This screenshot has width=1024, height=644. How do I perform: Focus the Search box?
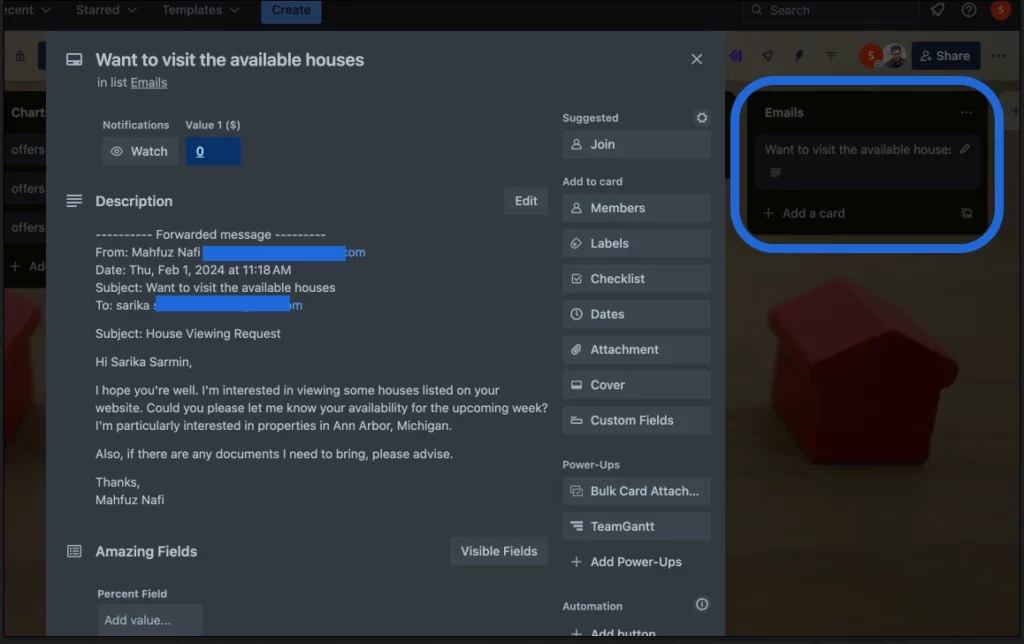(x=831, y=10)
